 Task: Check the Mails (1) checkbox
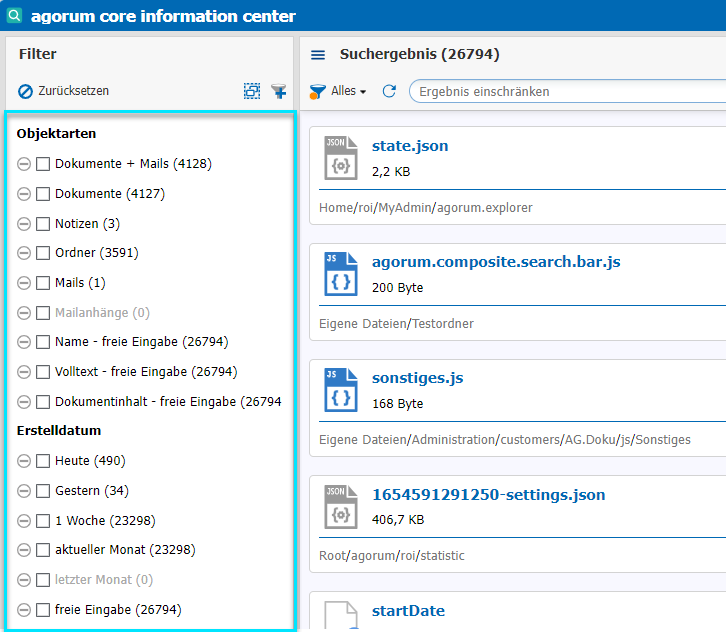[x=43, y=283]
